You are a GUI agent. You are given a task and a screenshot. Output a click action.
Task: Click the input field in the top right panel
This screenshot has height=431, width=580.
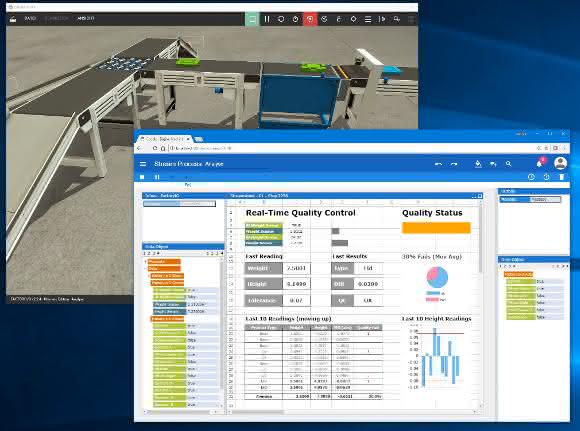(x=545, y=199)
